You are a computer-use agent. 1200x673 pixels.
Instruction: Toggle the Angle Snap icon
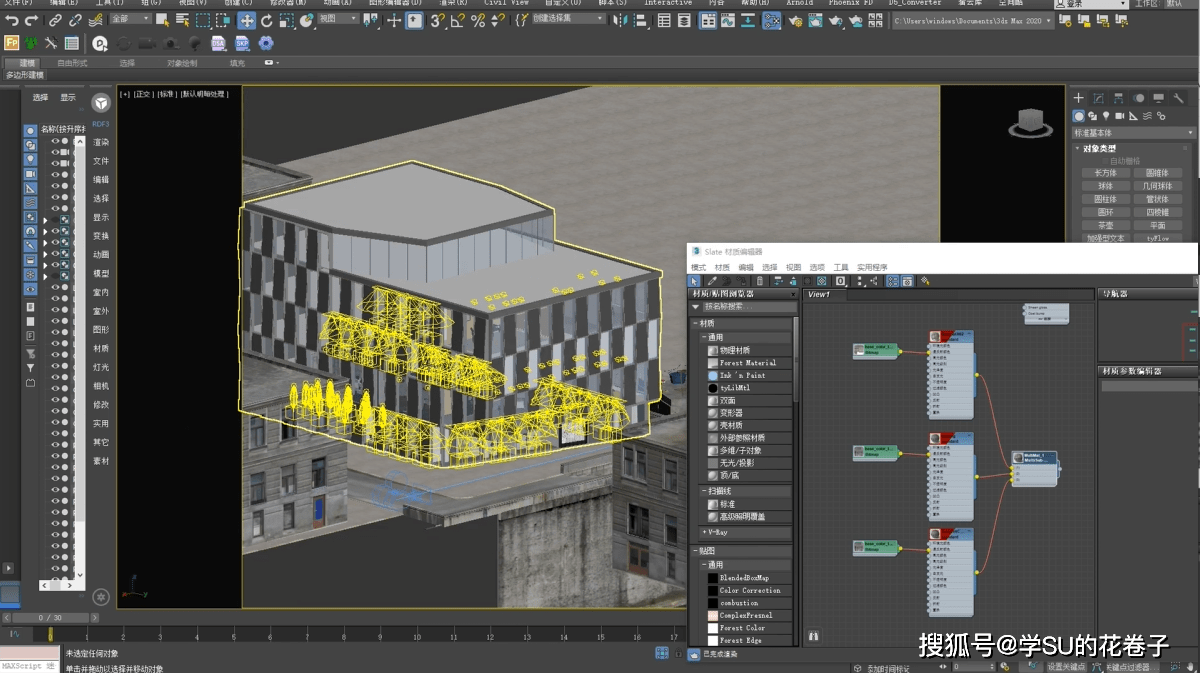pos(458,20)
